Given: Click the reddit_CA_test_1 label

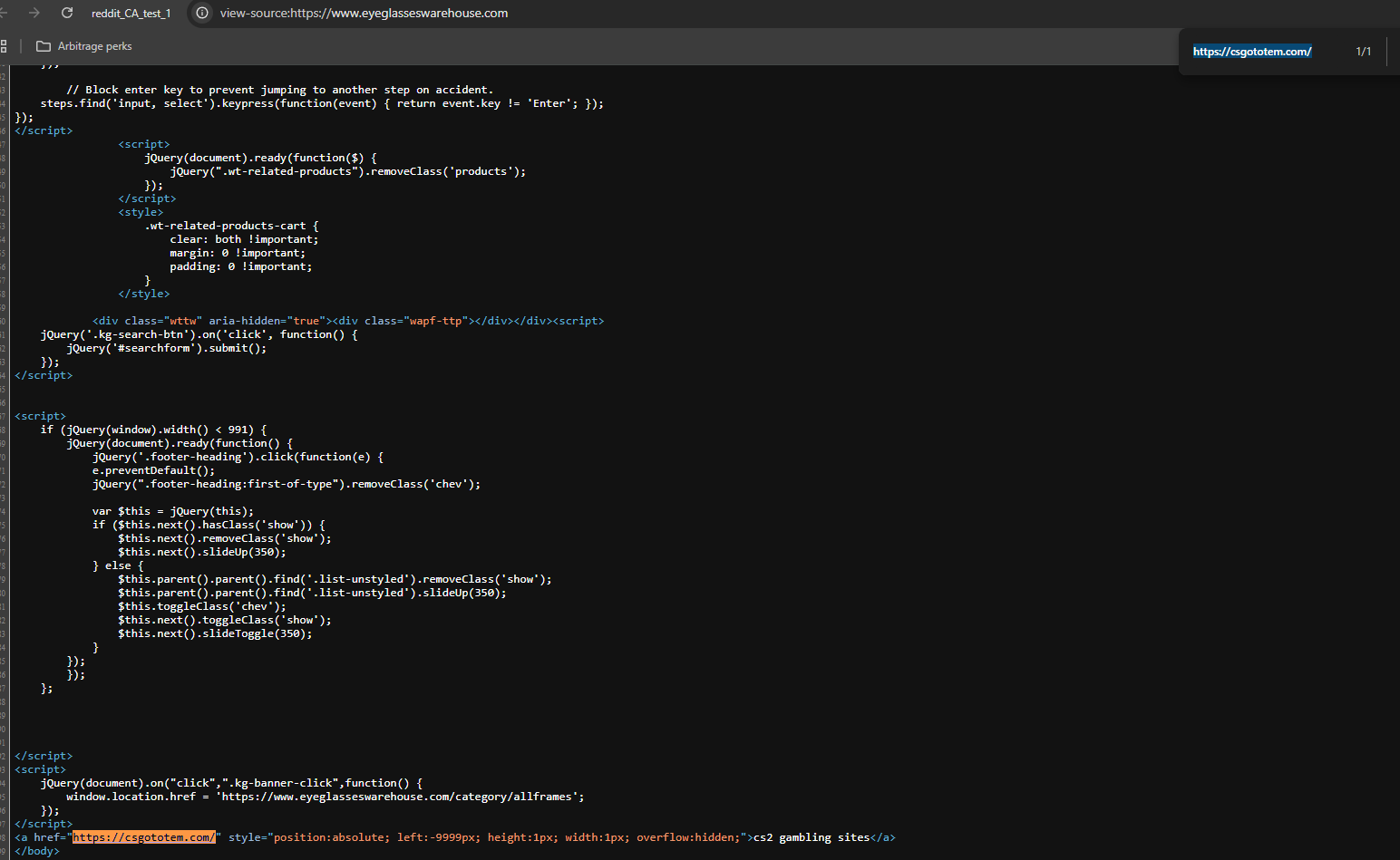Looking at the screenshot, I should (x=131, y=14).
